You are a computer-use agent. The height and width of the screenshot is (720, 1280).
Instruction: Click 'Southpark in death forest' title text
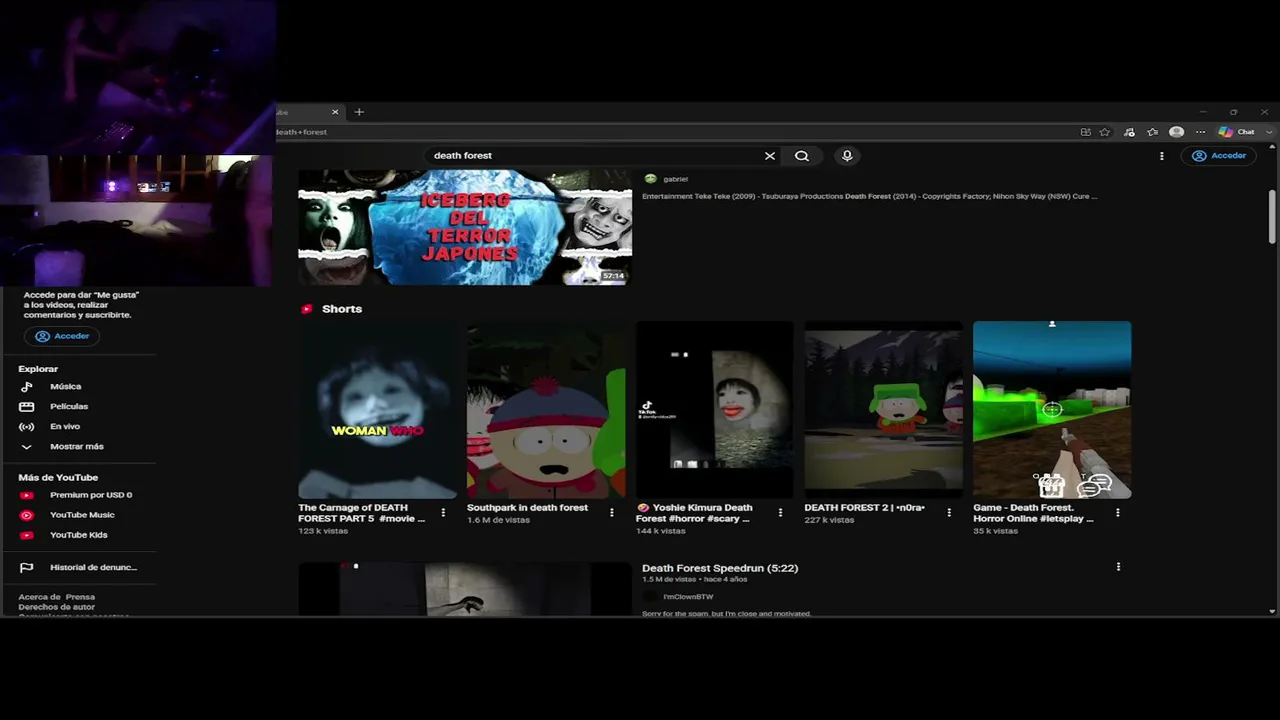coord(527,508)
